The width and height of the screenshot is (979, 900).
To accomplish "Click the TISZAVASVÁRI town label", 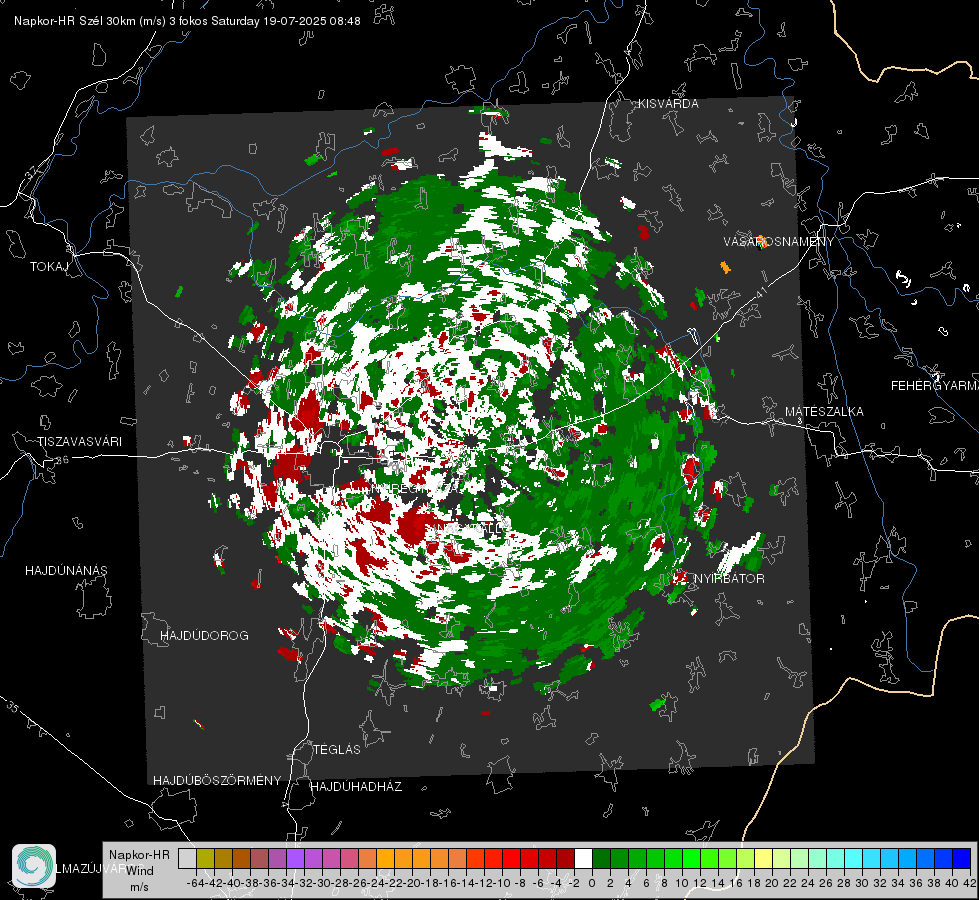I will 80,442.
